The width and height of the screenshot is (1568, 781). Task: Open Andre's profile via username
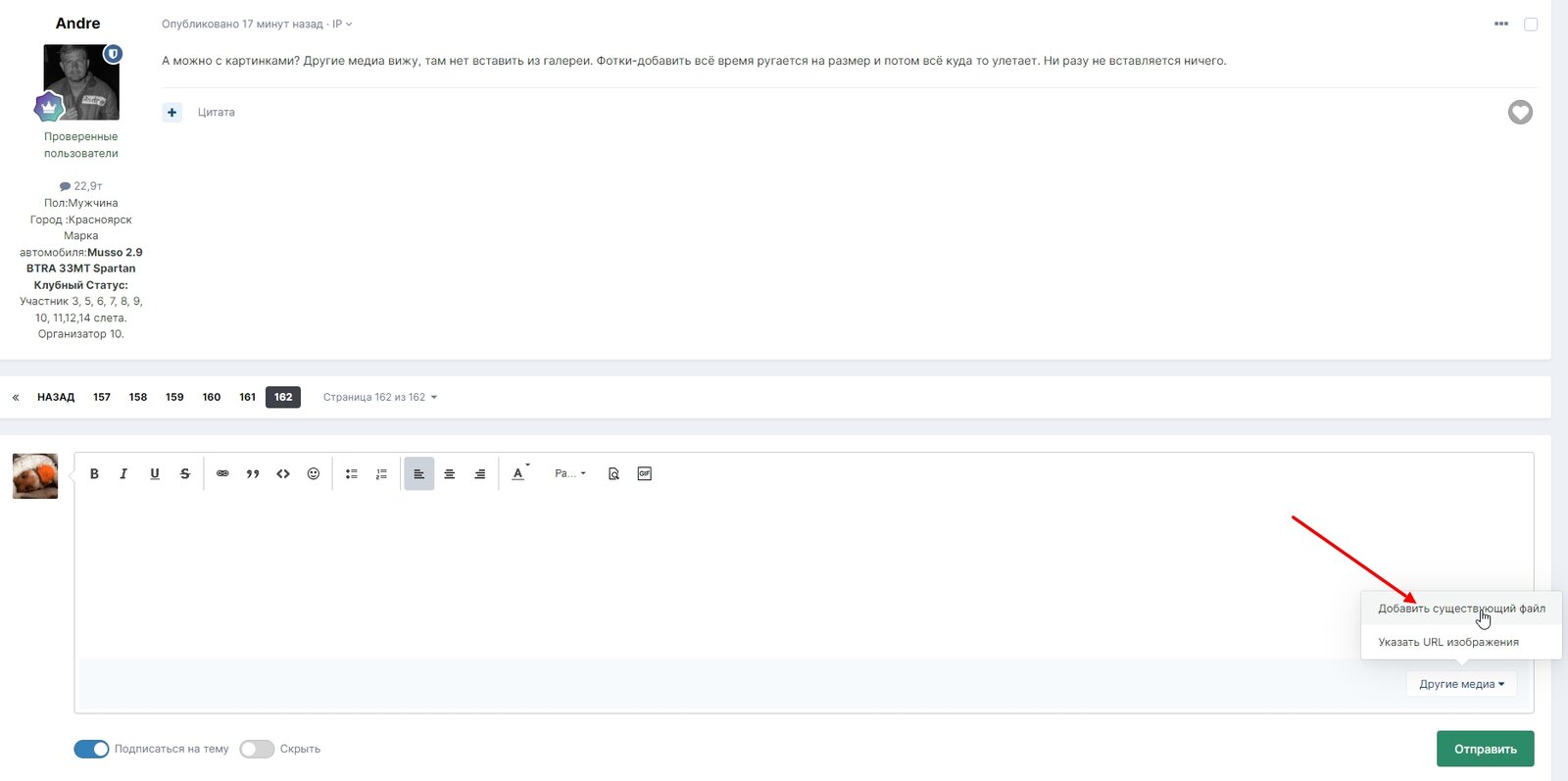(78, 24)
